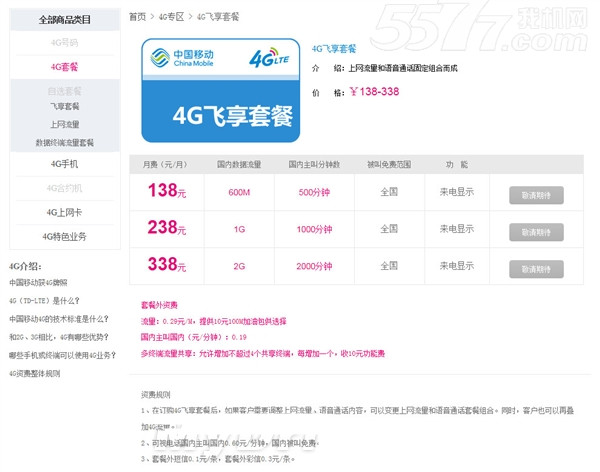The image size is (600, 472).
Task: Open 哪些手机或终端可以使用4G业务？ link
Action: [x=62, y=355]
